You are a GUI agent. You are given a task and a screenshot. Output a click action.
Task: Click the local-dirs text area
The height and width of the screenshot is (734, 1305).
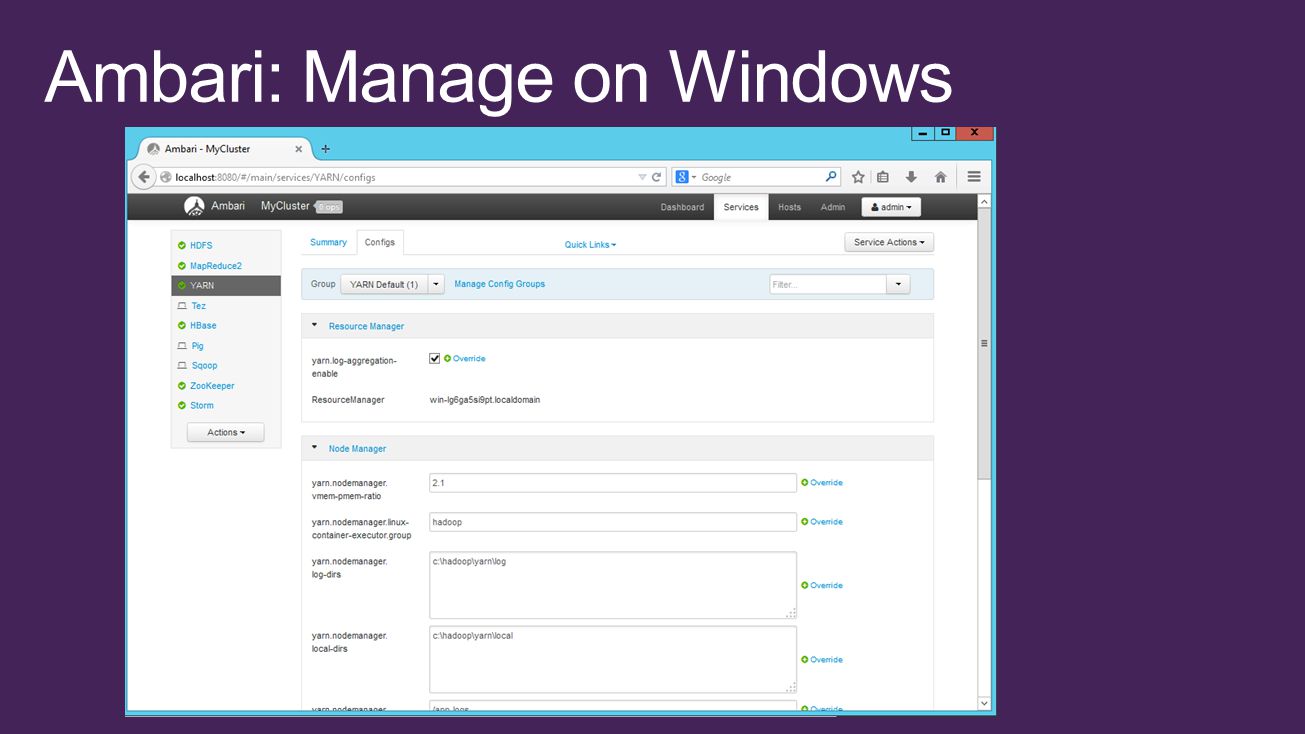tap(613, 659)
